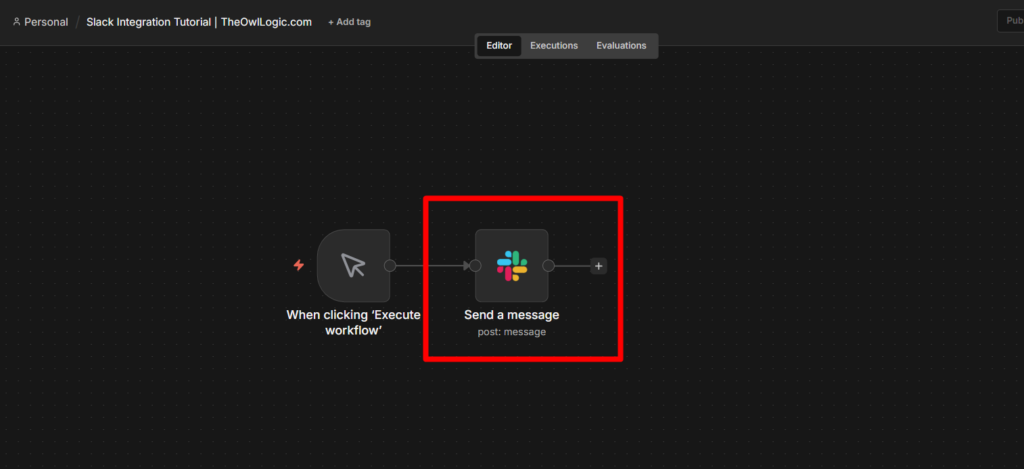
Task: Click the 'post: message' subtitle text
Action: coord(511,332)
